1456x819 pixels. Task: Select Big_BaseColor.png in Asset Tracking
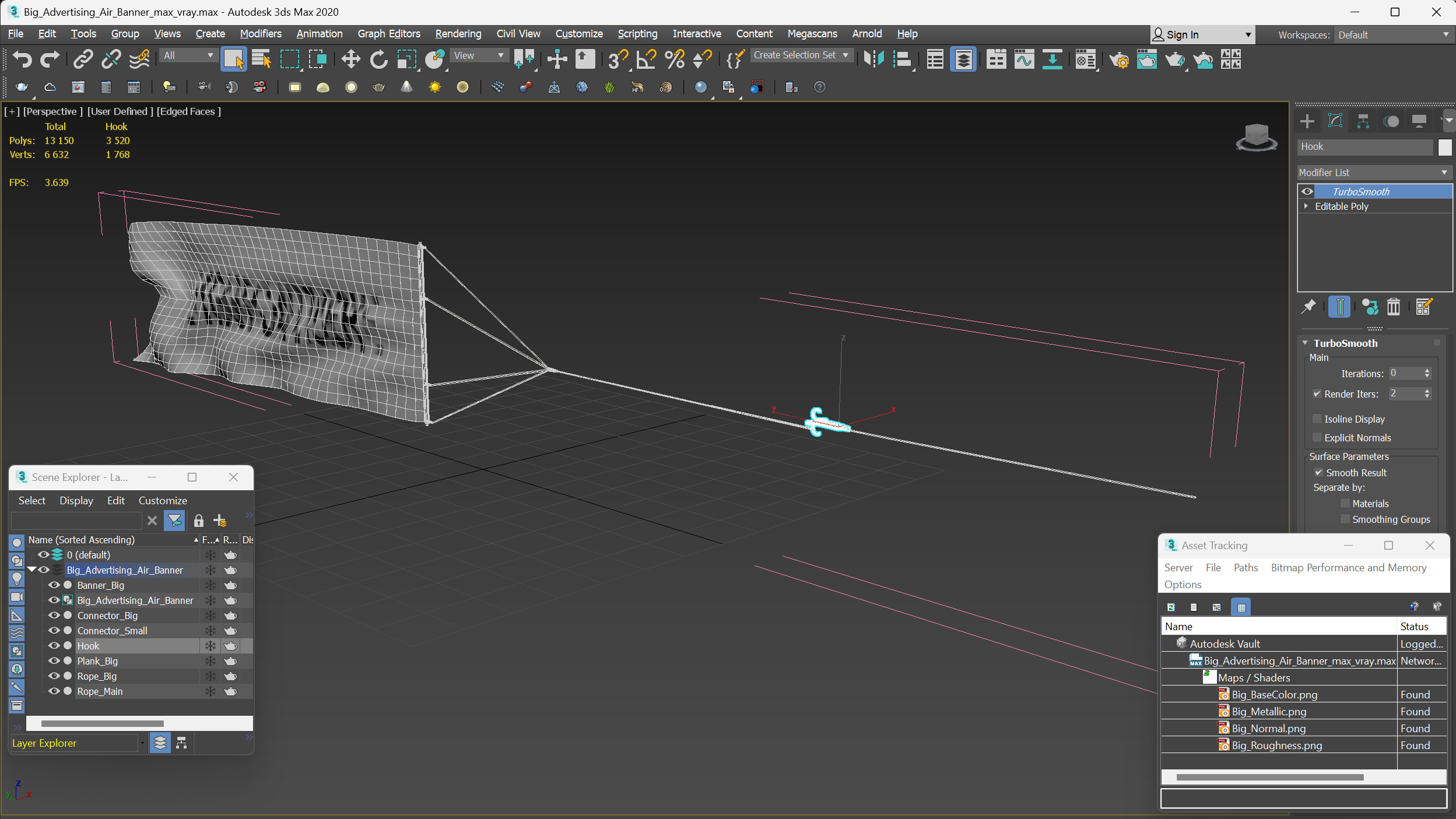click(x=1275, y=694)
